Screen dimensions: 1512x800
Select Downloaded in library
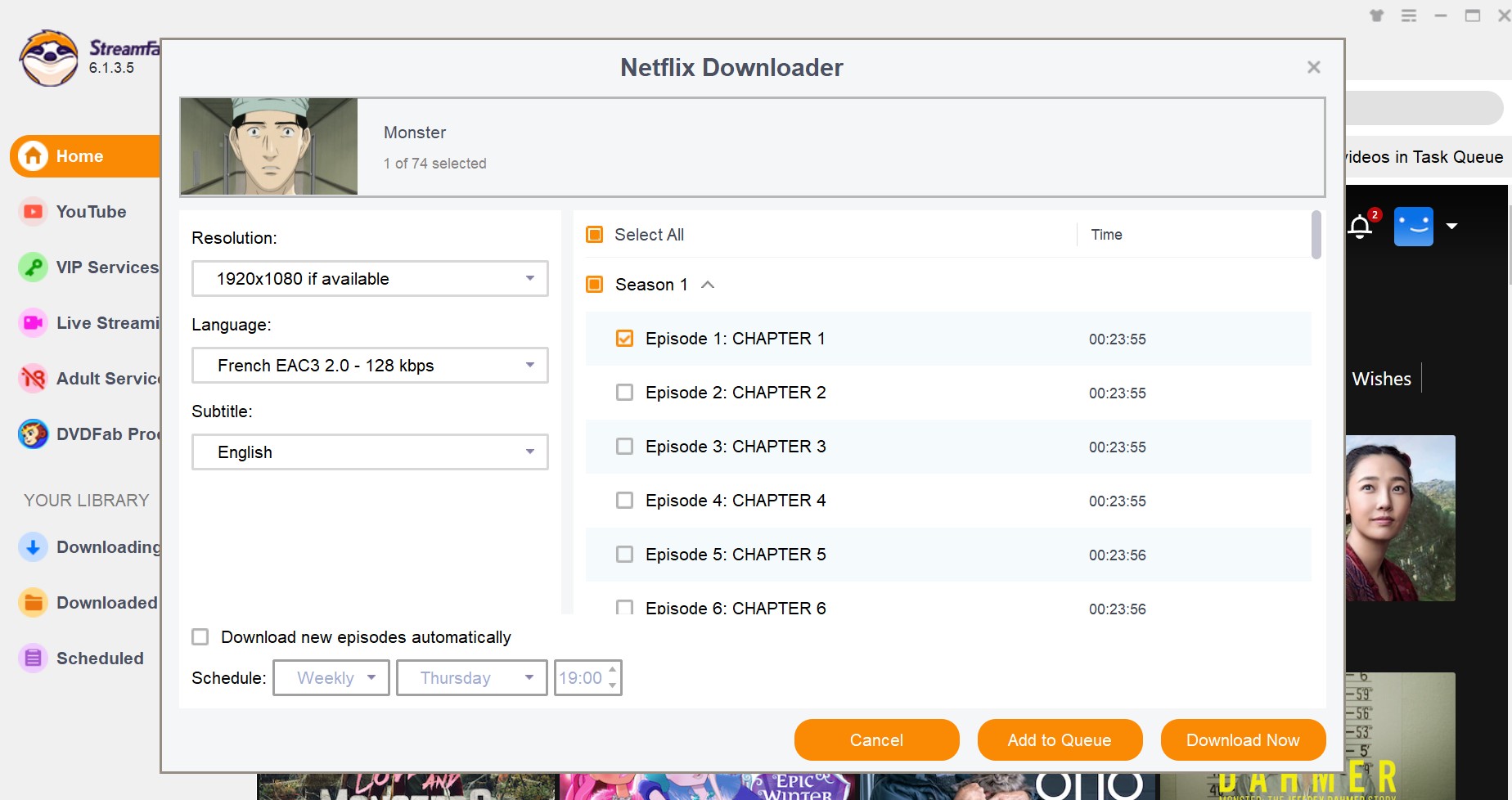pyautogui.click(x=107, y=603)
